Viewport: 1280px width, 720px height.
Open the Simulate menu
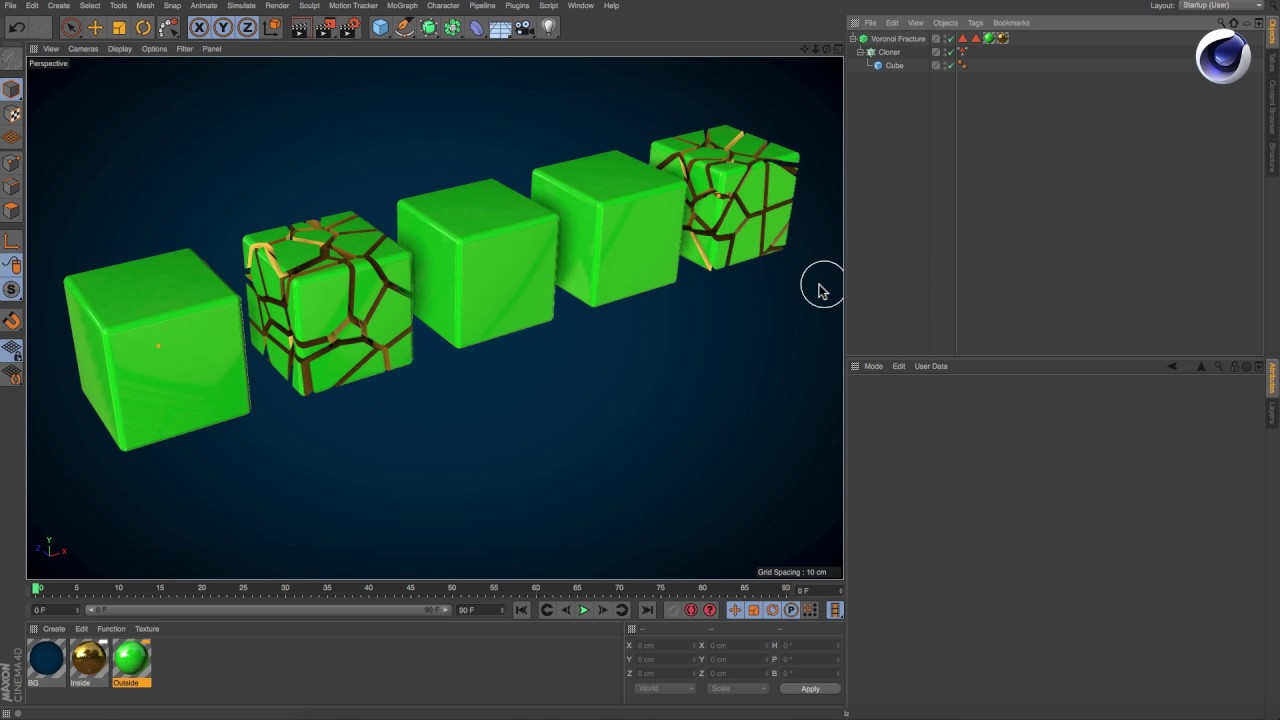tap(241, 5)
